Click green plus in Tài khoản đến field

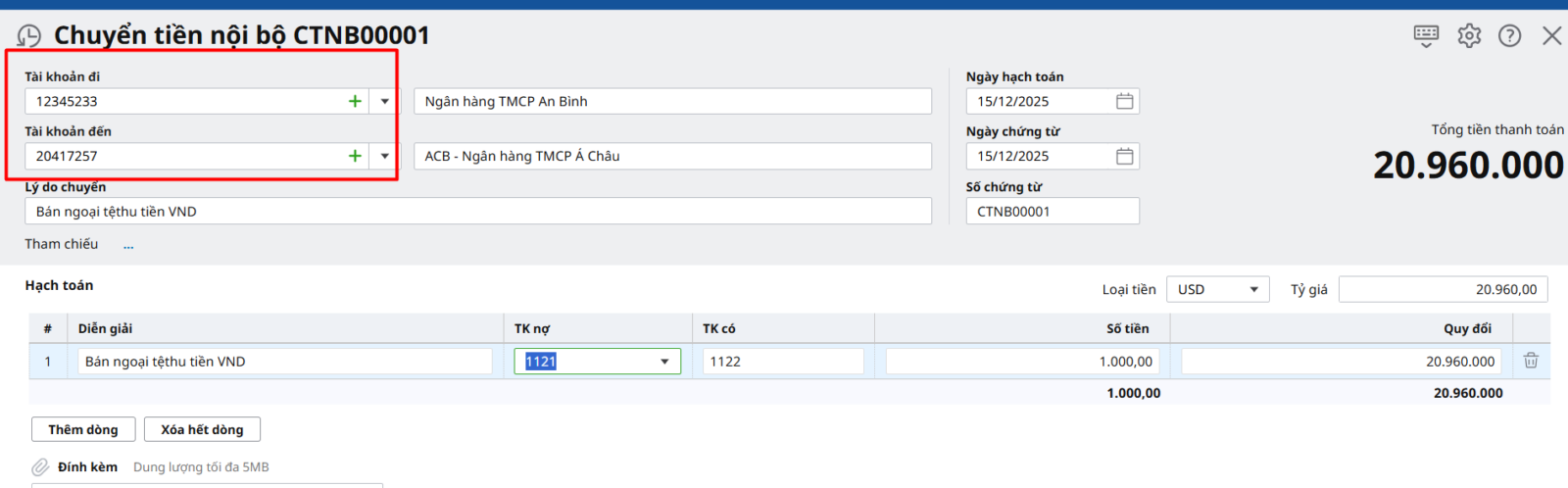point(355,156)
